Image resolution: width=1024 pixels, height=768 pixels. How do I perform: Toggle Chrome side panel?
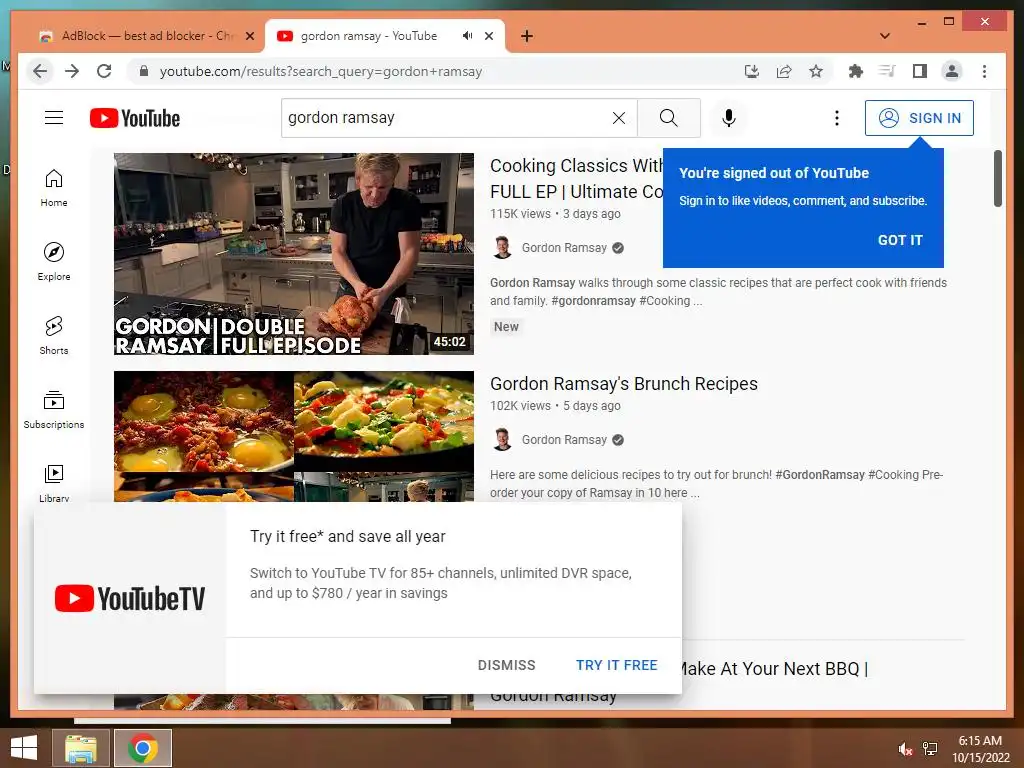[x=920, y=71]
